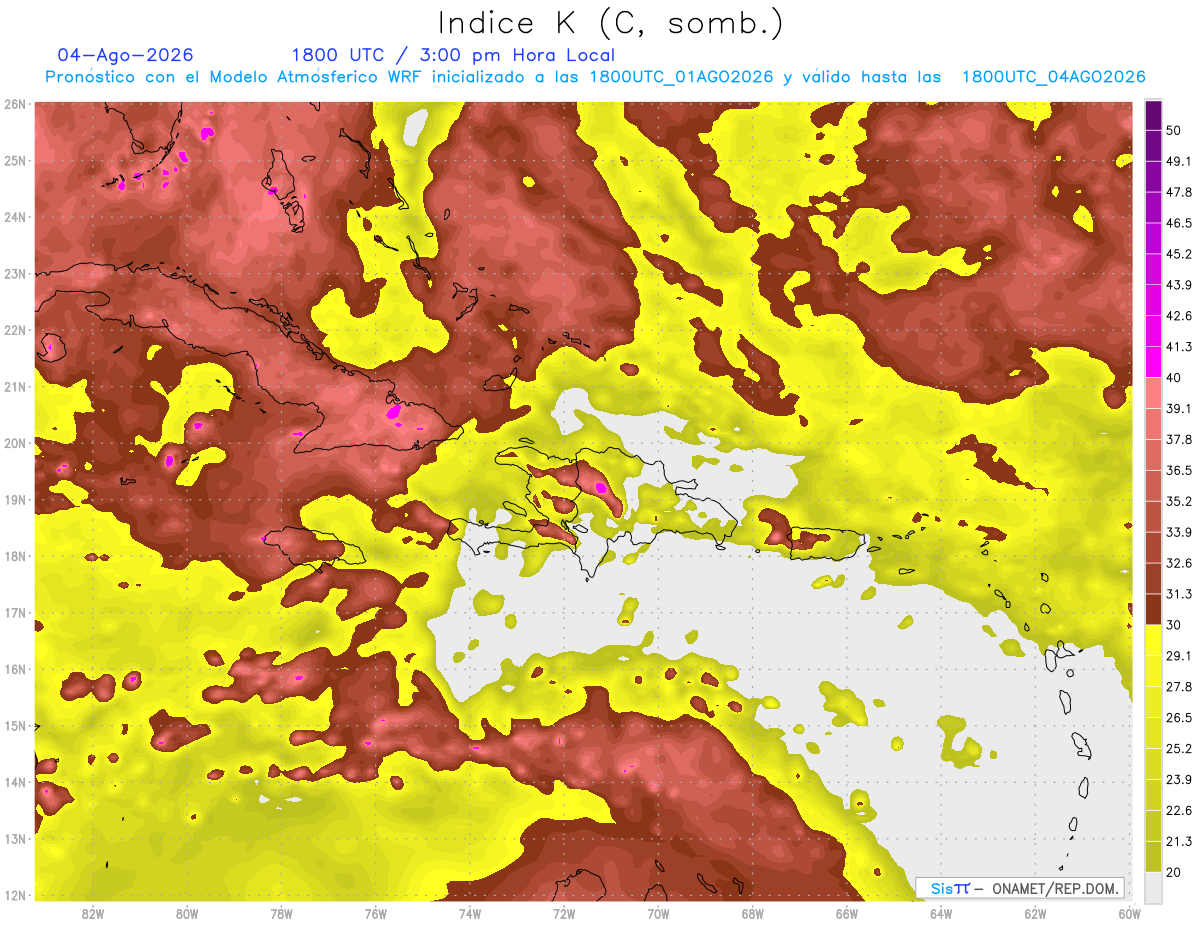Click the '80W' longitude label
Screen dimensions: 1200x927
[187, 914]
